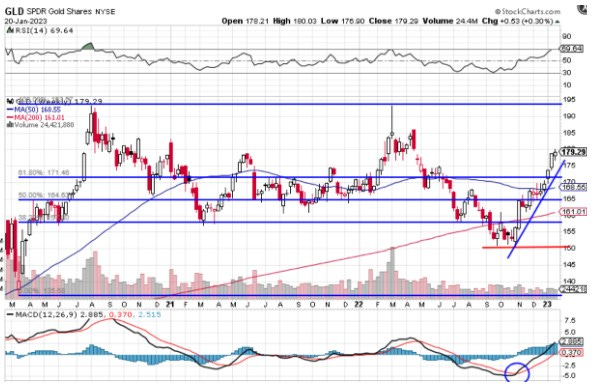Click the NYSE exchange label
This screenshot has width=600, height=386.
tap(105, 12)
